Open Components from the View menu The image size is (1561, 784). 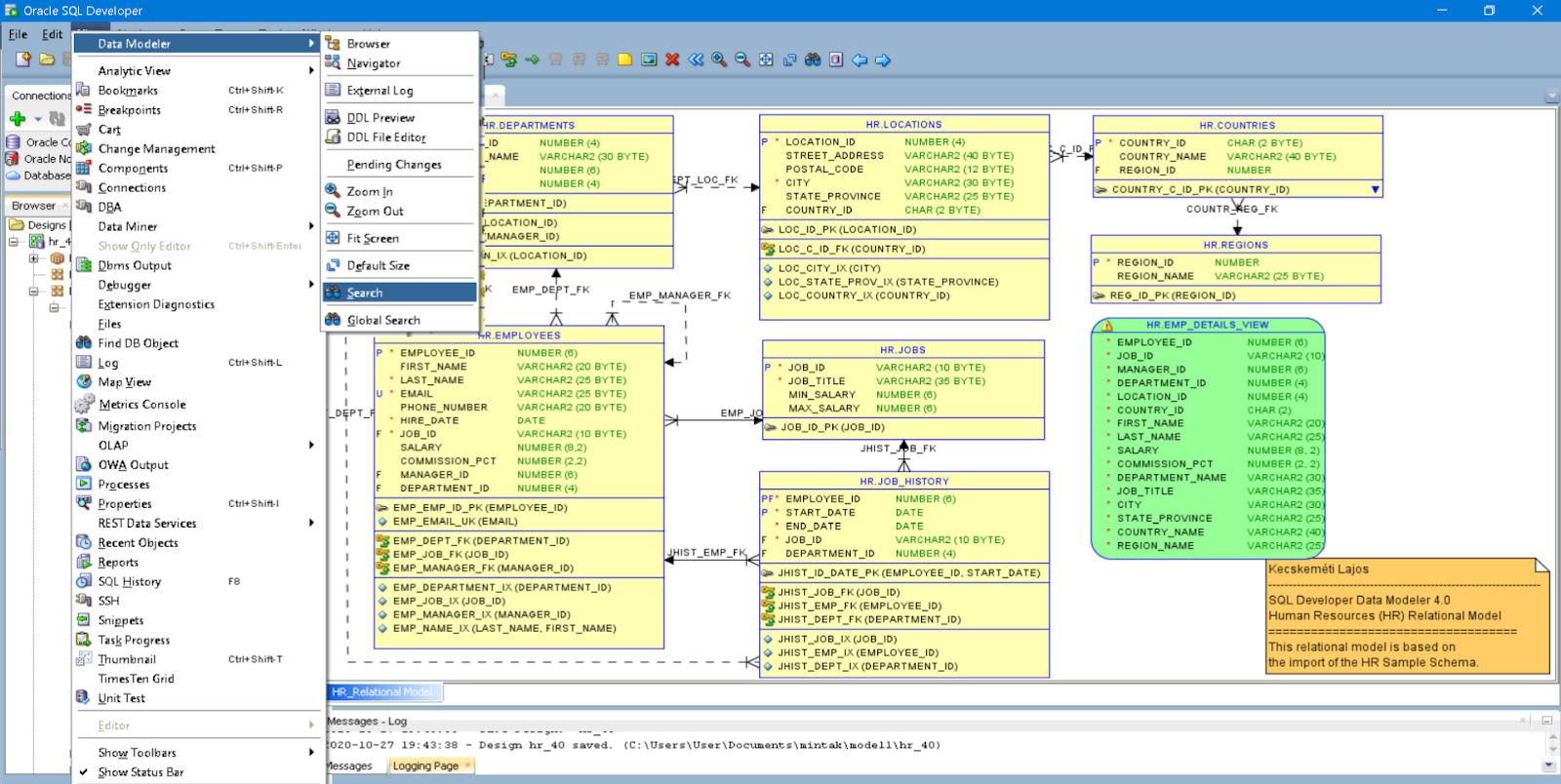pos(198,169)
